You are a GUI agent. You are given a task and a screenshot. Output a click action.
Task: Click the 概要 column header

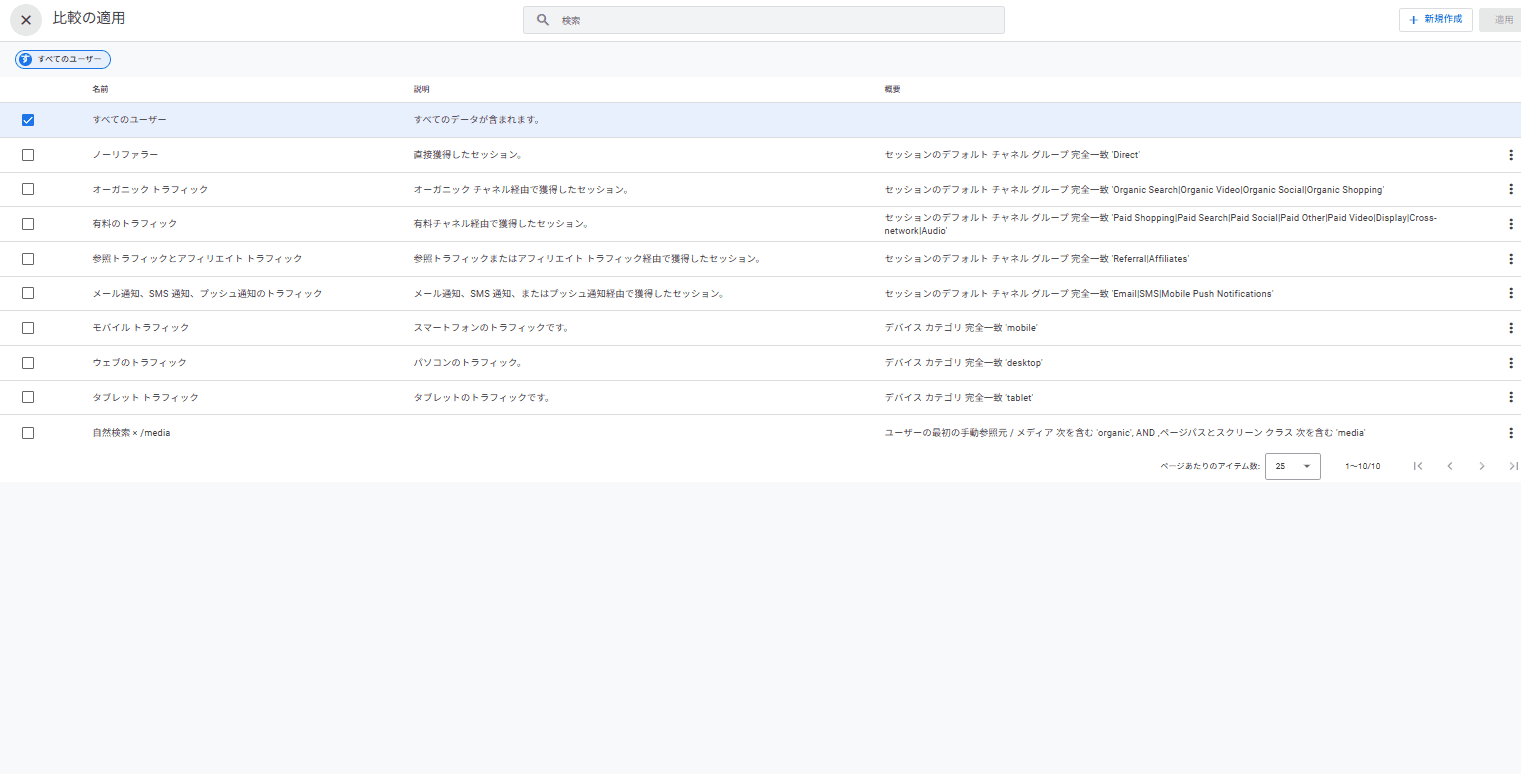tap(892, 90)
